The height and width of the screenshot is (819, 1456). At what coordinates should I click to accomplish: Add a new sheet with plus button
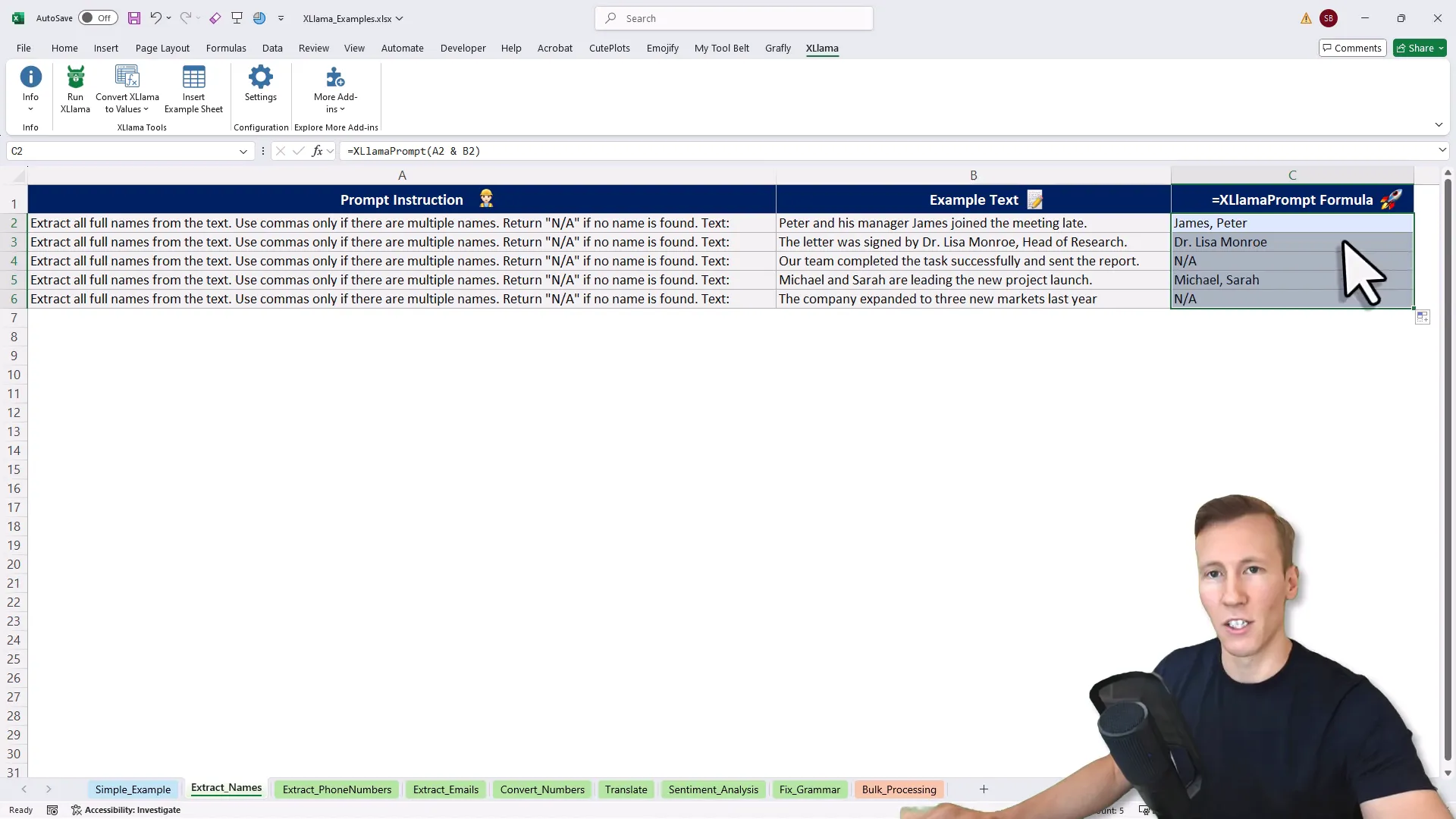coord(984,789)
